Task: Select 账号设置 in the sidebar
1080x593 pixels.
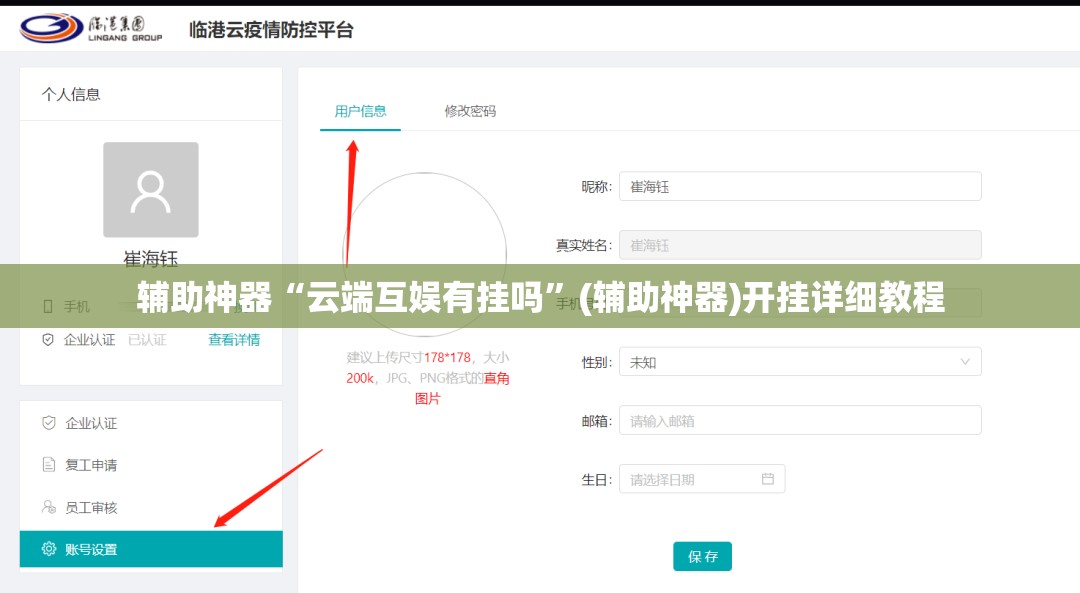Action: 151,549
